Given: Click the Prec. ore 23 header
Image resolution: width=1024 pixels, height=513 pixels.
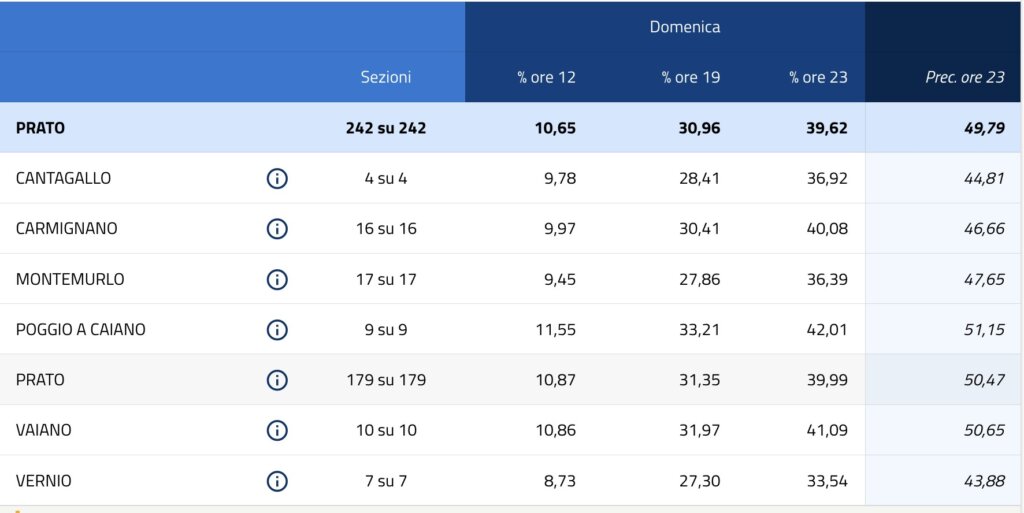Looking at the screenshot, I should (964, 77).
